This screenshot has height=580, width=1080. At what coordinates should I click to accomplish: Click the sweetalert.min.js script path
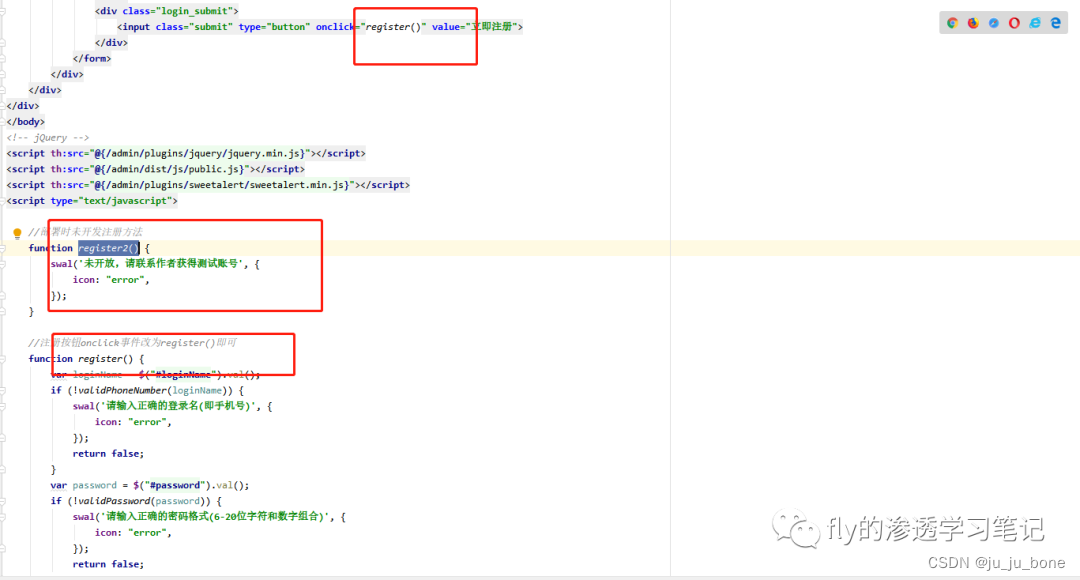tap(224, 185)
